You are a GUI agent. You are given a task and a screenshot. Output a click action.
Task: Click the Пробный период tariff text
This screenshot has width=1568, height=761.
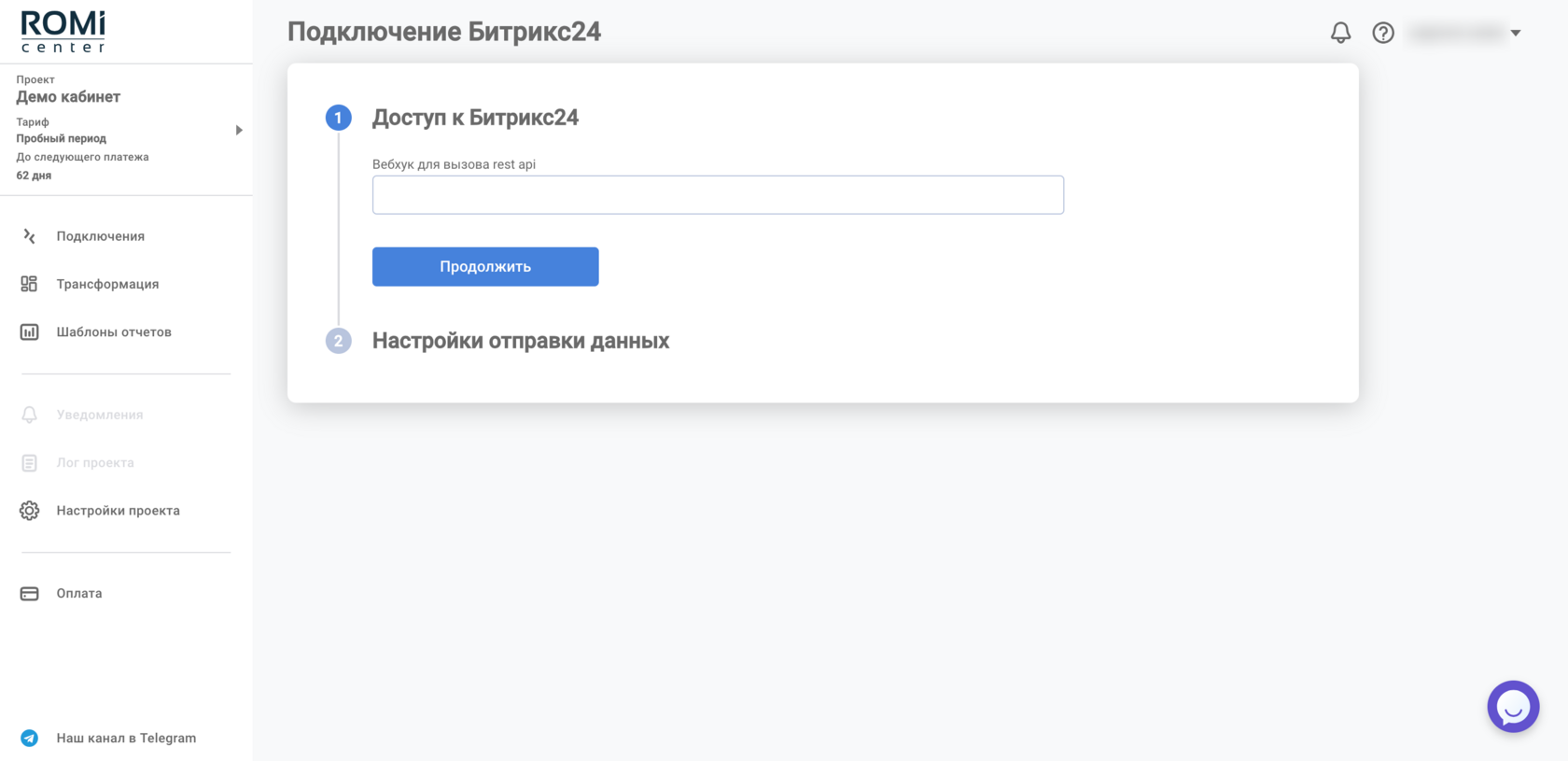61,138
